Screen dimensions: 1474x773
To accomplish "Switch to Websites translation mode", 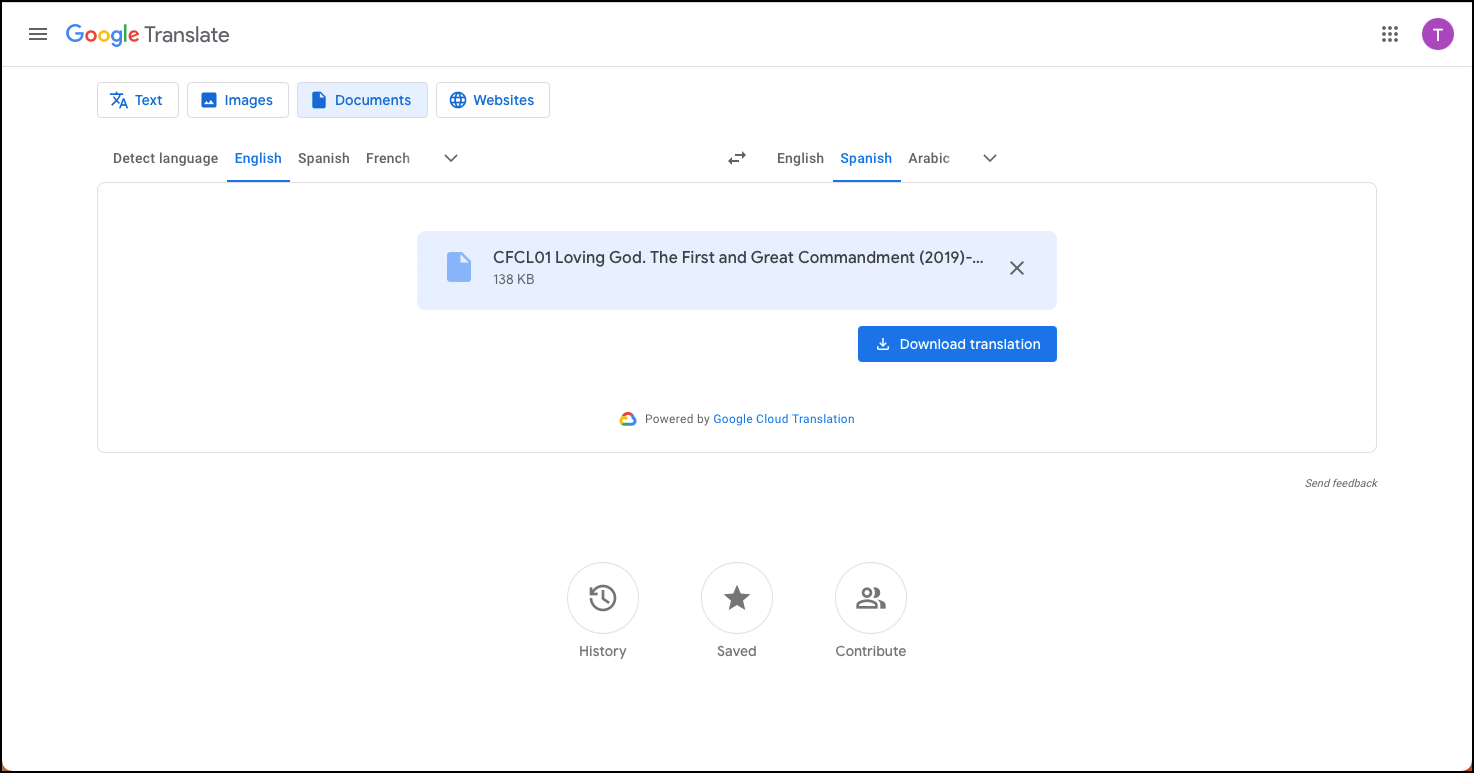I will 493,100.
